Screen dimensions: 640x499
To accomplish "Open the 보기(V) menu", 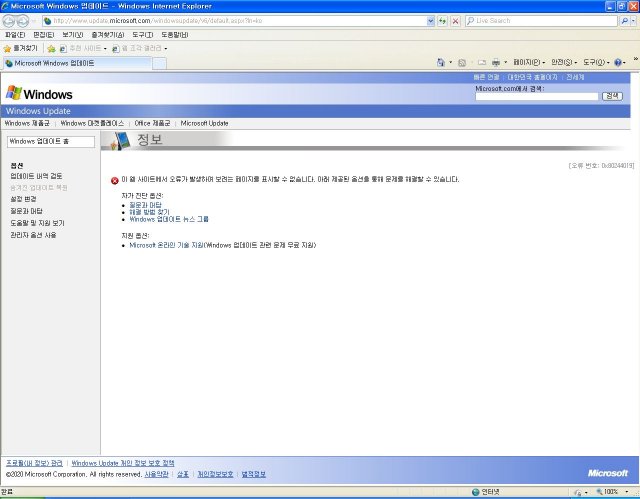I will pos(73,35).
